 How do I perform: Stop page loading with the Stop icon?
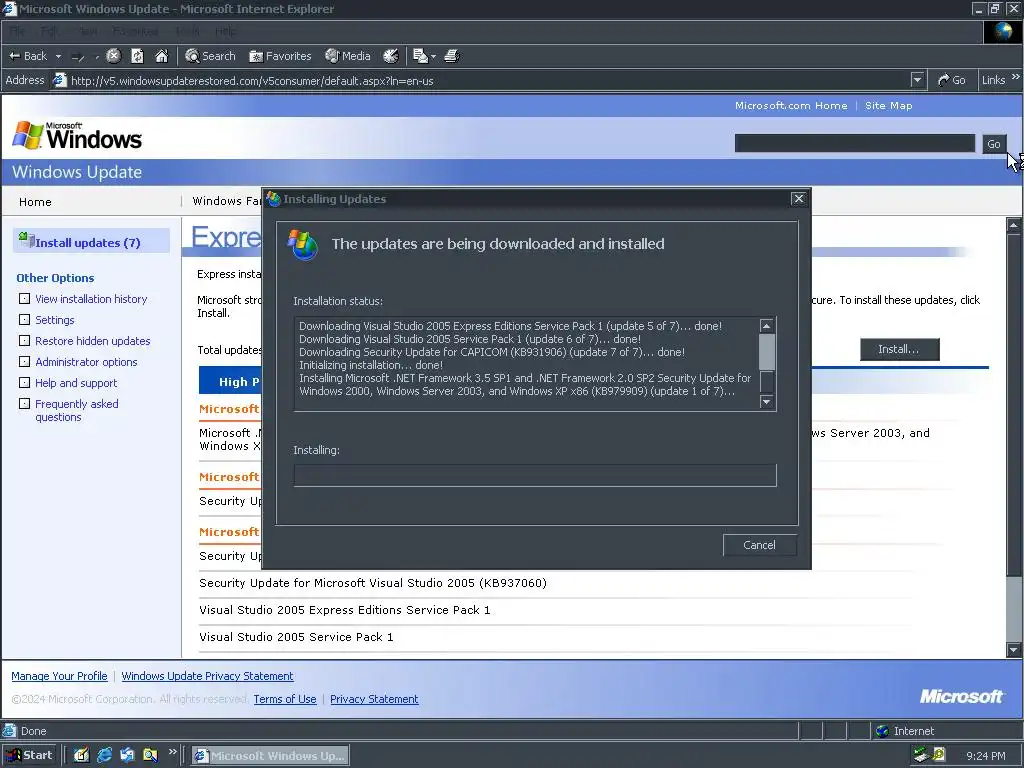pos(114,56)
